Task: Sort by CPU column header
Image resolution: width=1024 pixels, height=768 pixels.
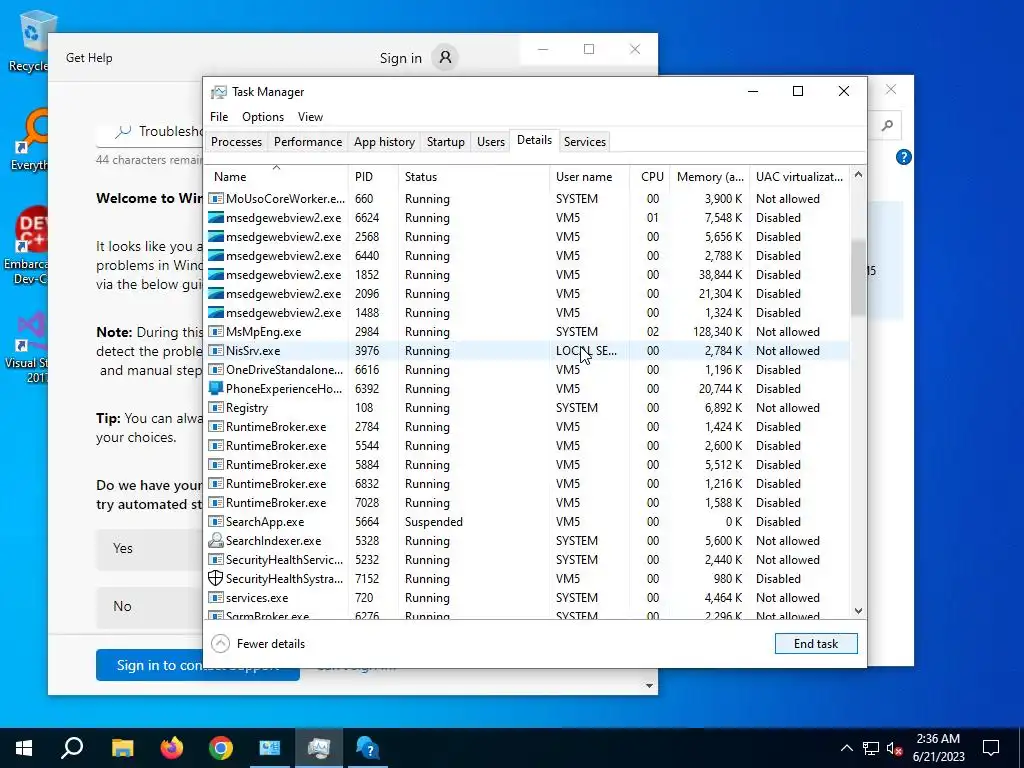Action: coord(650,176)
